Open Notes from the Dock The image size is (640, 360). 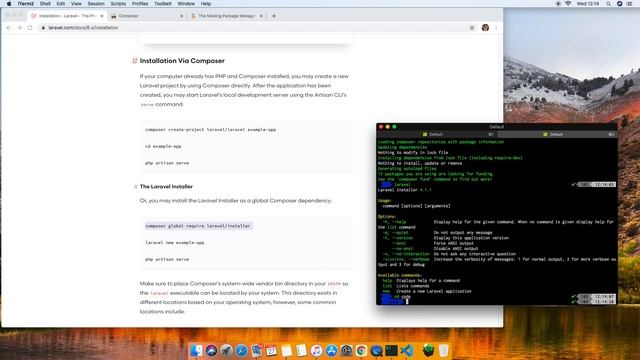tap(287, 350)
